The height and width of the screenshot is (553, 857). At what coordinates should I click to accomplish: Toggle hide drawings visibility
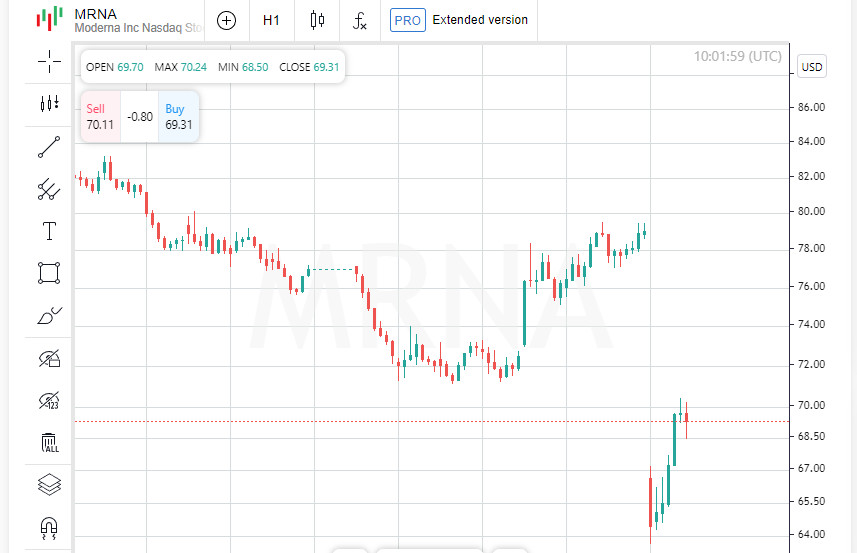(49, 358)
